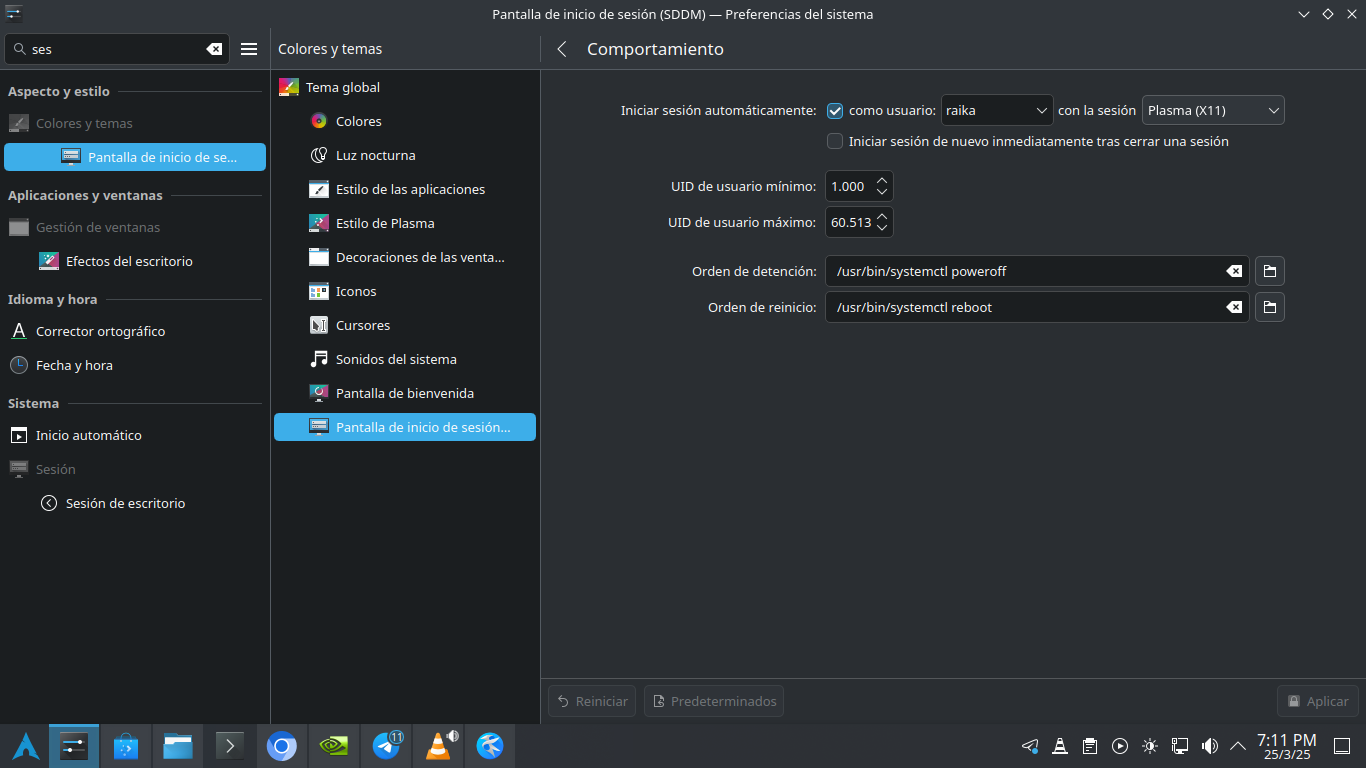Show desktop using the taskbar corner button
The image size is (1366, 768).
point(1342,746)
